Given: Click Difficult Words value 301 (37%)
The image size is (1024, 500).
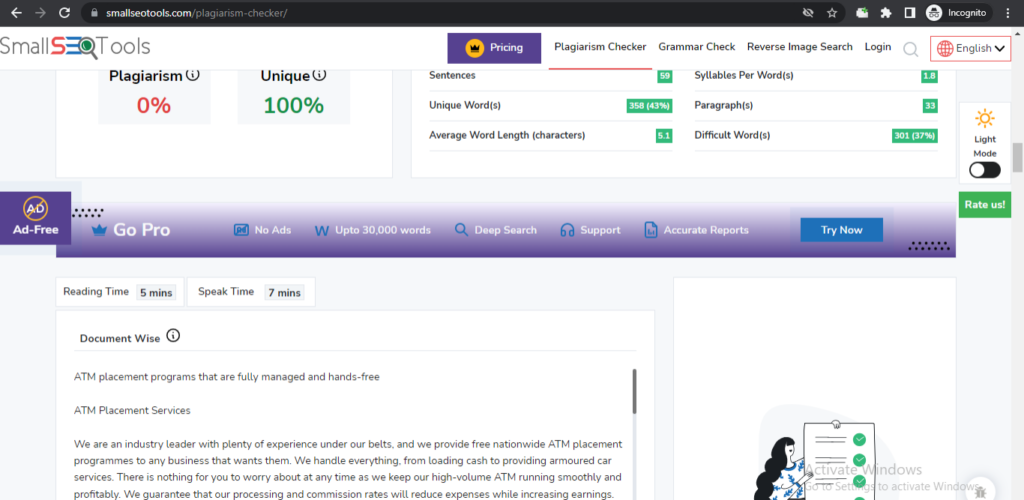Looking at the screenshot, I should (x=915, y=136).
